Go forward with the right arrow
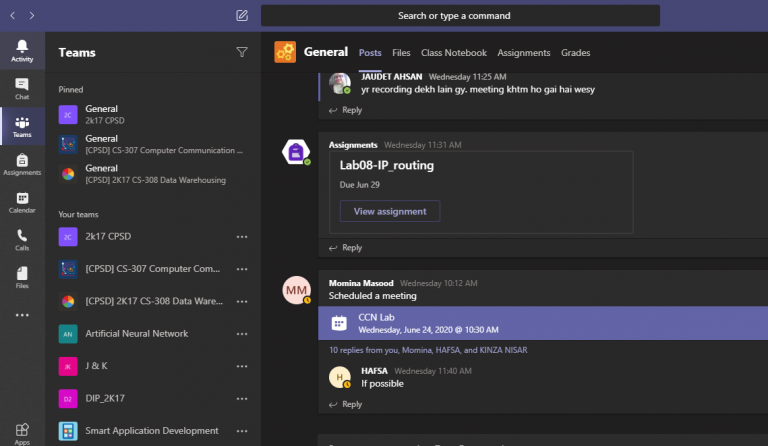Image resolution: width=768 pixels, height=446 pixels. [x=32, y=16]
